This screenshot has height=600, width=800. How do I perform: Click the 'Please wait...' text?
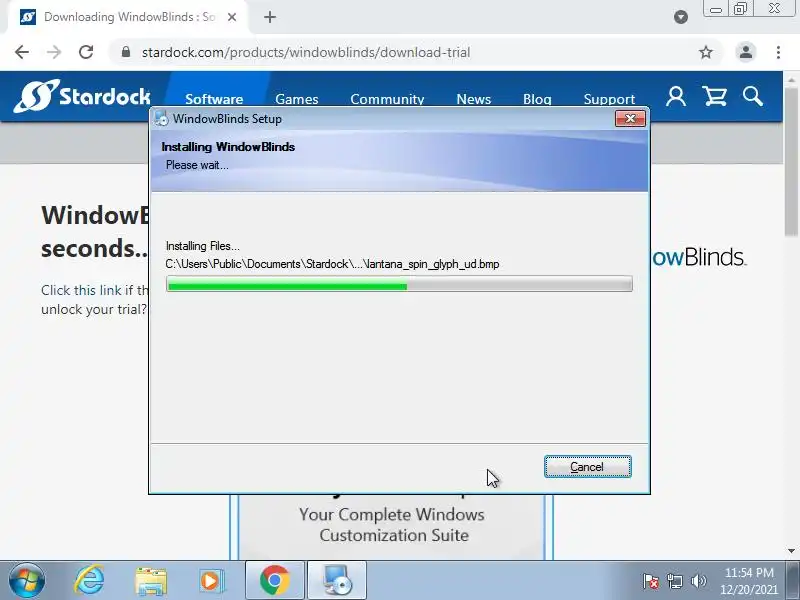197,165
